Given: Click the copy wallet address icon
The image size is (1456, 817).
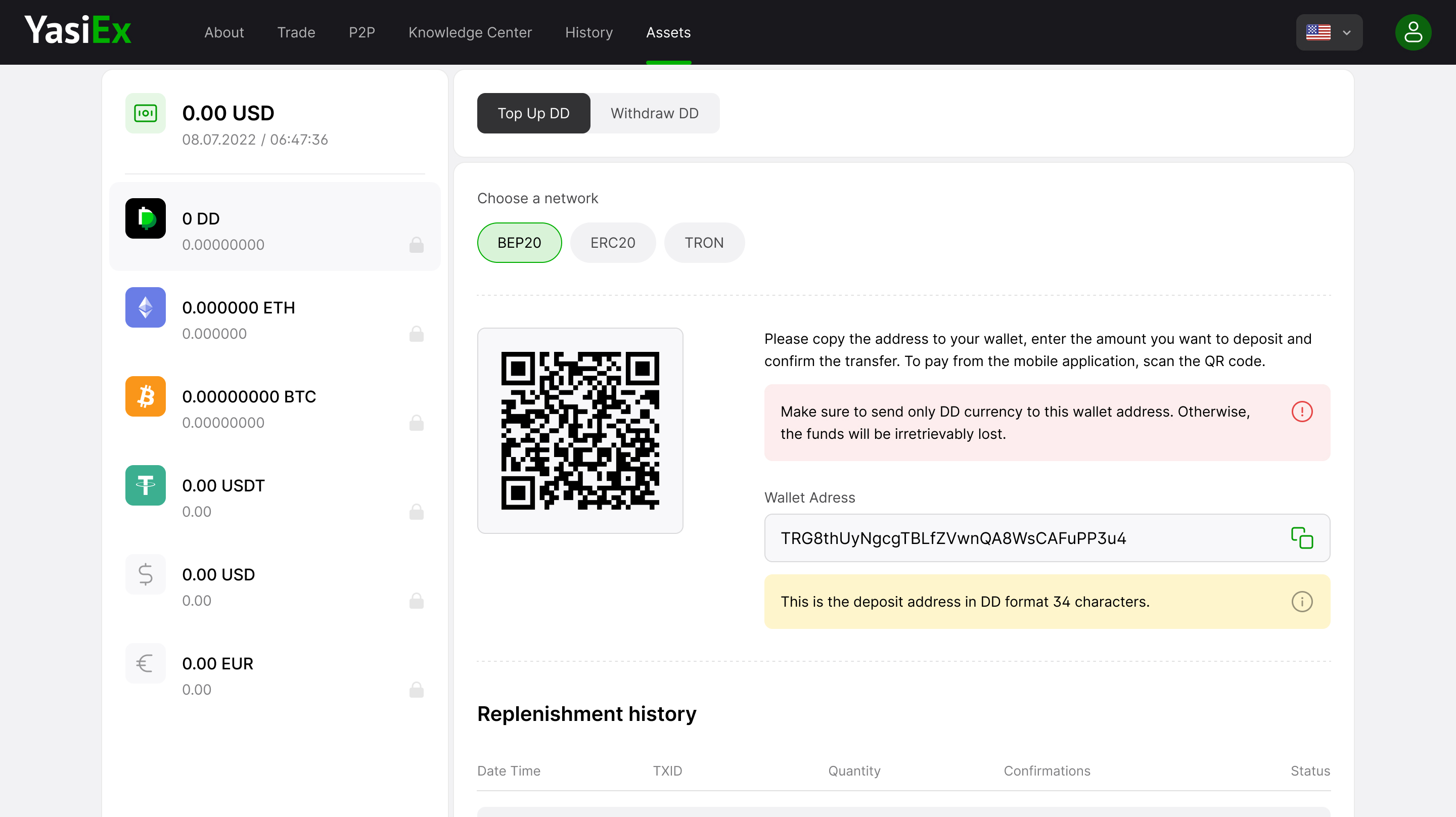Looking at the screenshot, I should click(x=1301, y=538).
